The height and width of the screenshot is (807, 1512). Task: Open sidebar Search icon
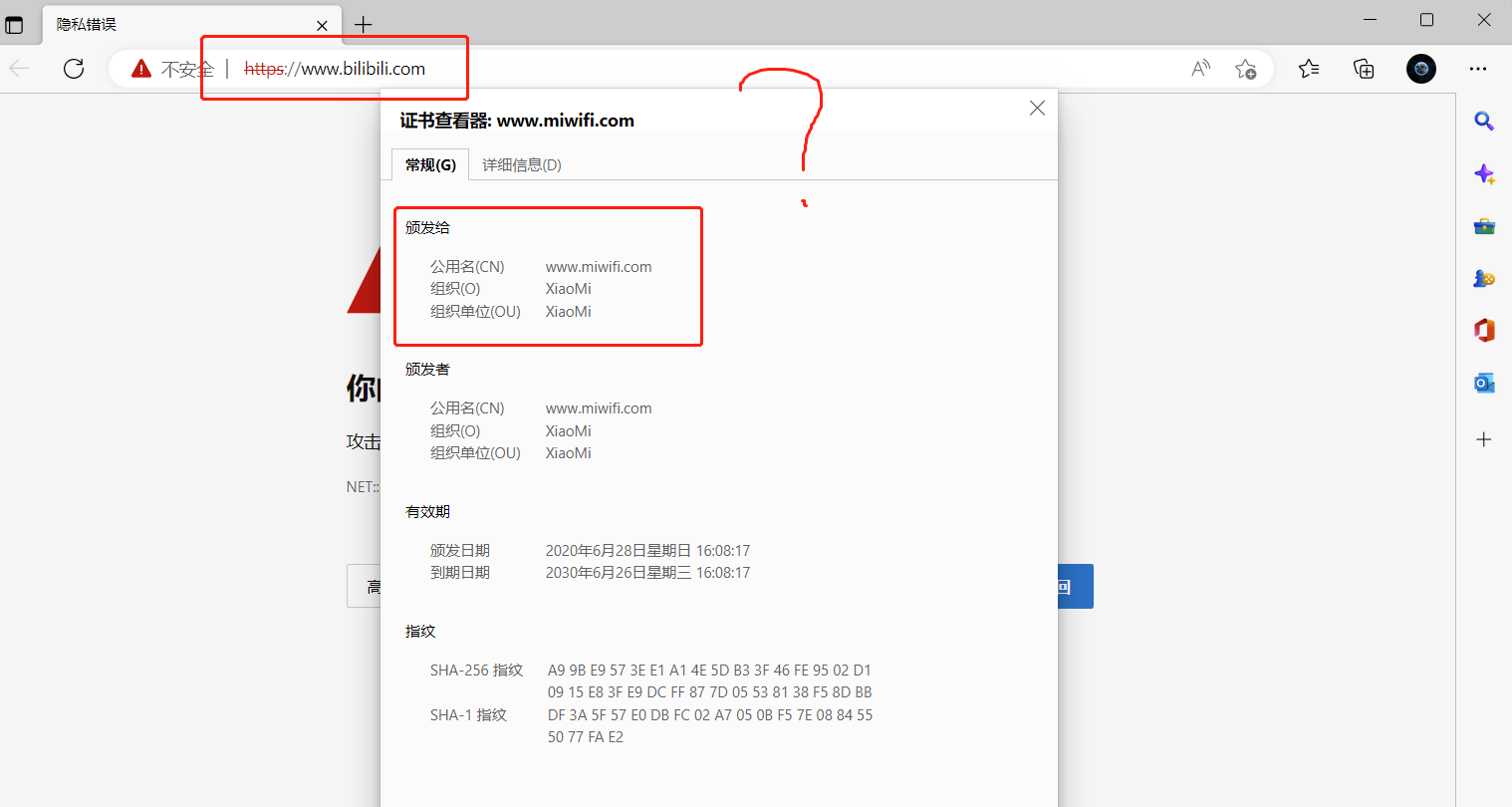pyautogui.click(x=1484, y=122)
